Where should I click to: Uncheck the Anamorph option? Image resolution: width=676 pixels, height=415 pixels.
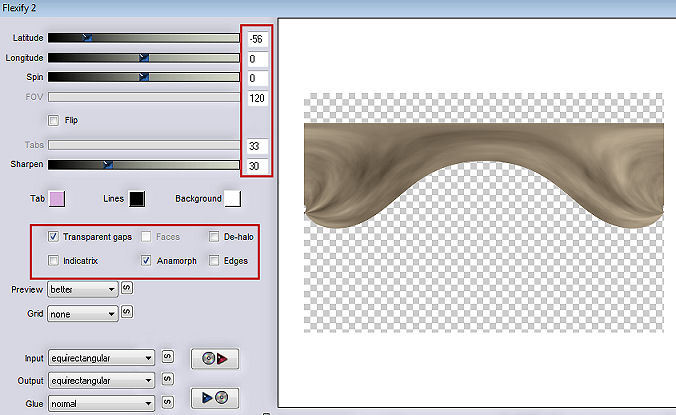tap(146, 261)
